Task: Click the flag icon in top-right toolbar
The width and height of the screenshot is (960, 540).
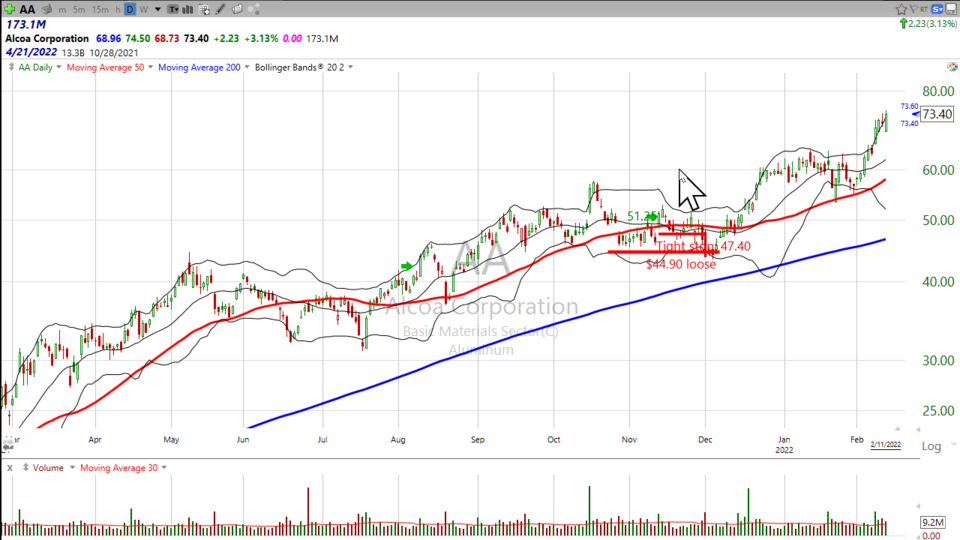Action: pyautogui.click(x=913, y=9)
